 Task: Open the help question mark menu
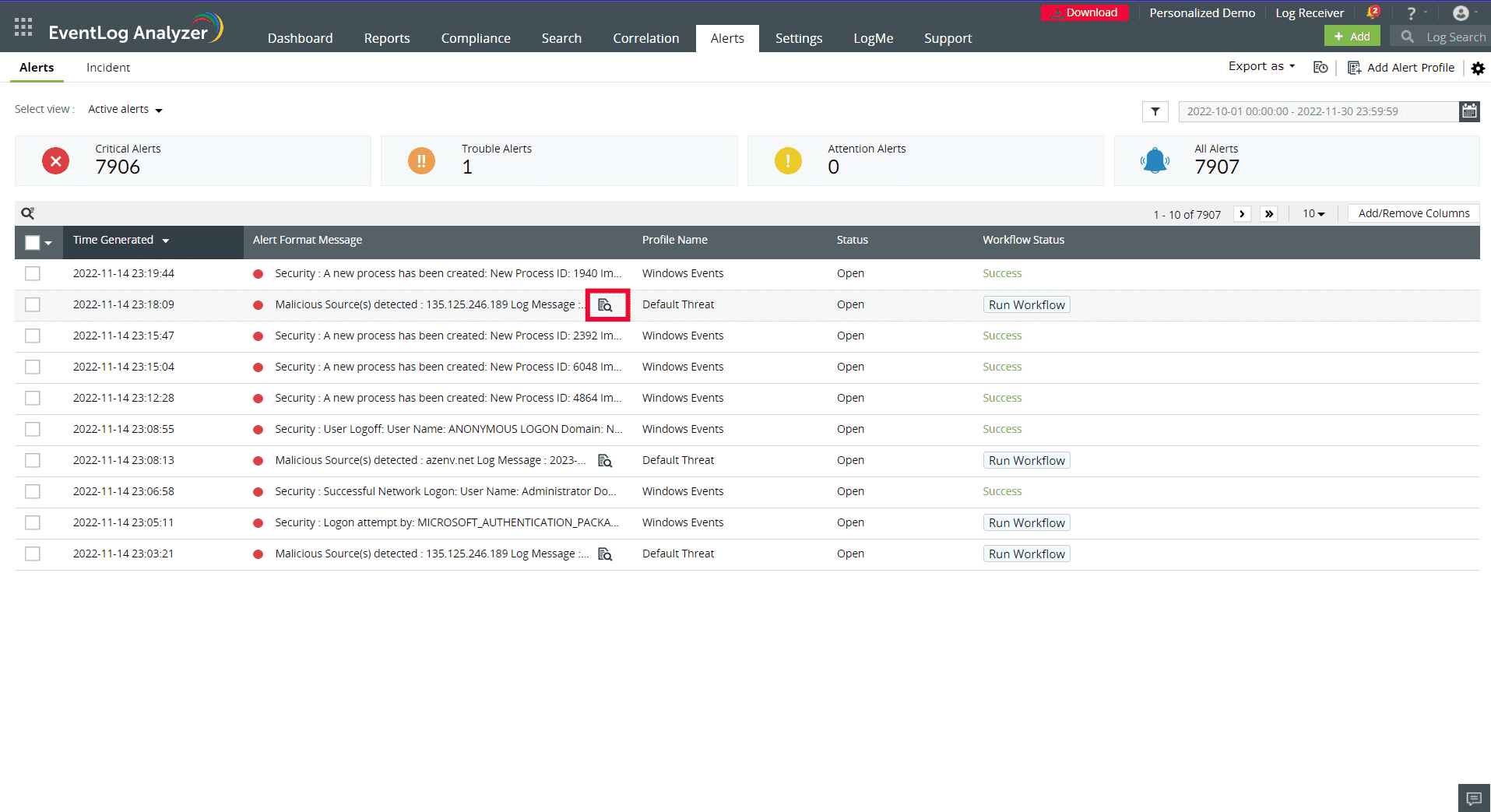click(1411, 13)
